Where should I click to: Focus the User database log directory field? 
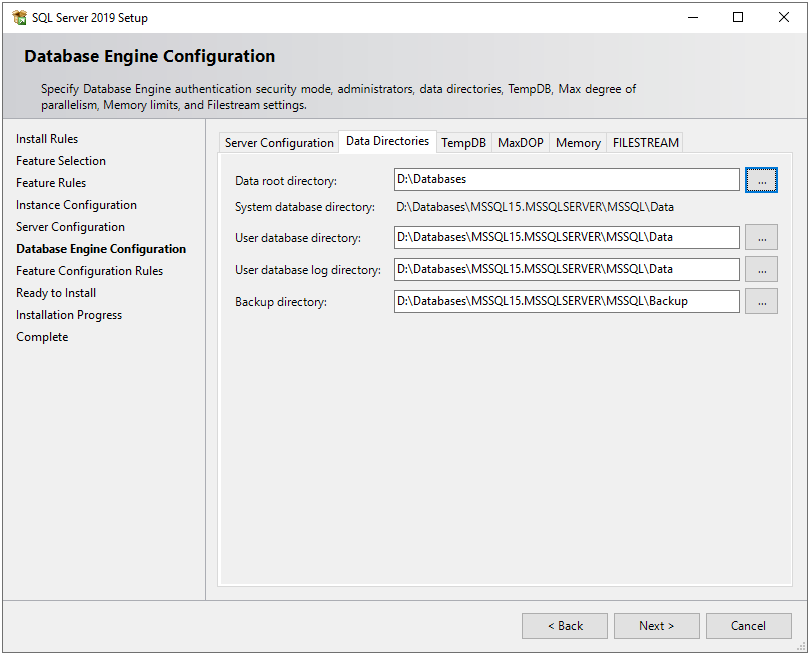click(x=566, y=269)
